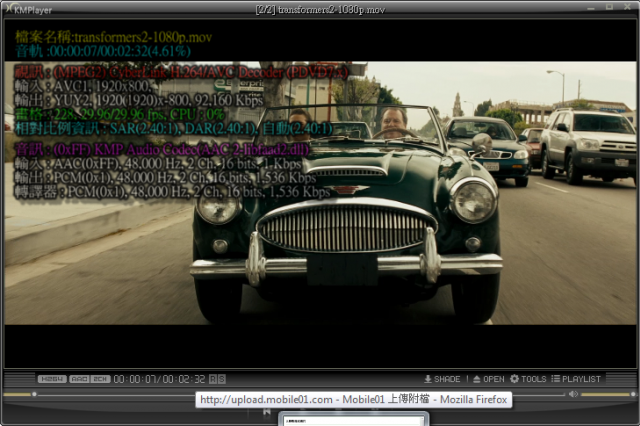Toggle the R repeat button
Screen dimensions: 640x426
213,379
